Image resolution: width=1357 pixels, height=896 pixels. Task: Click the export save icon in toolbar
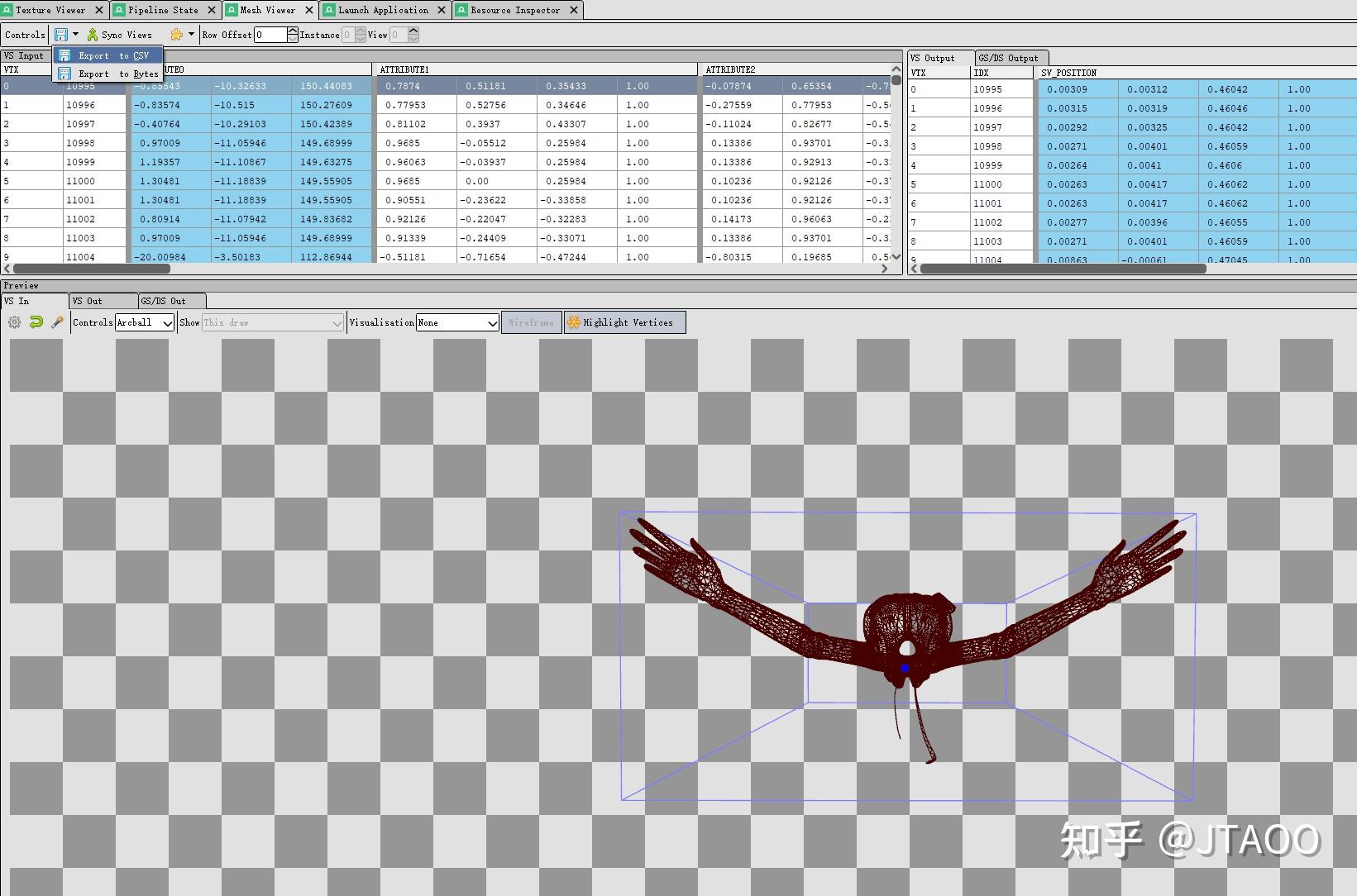point(61,35)
